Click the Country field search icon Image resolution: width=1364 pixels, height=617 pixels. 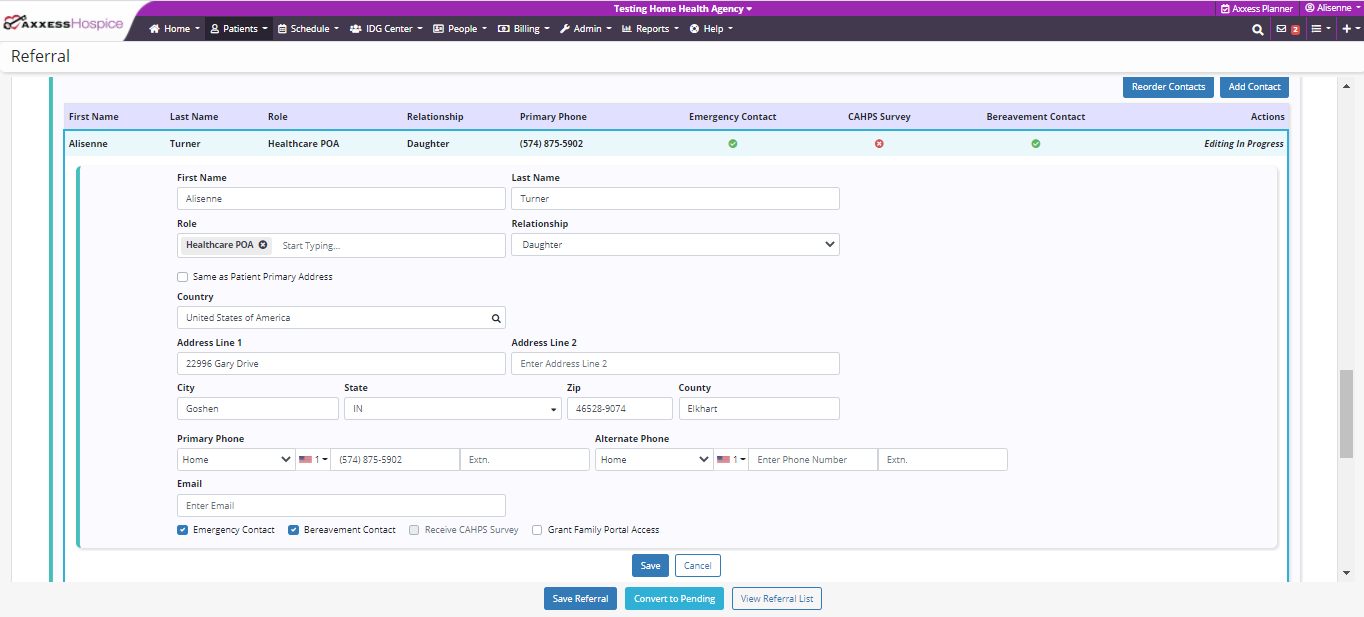coord(495,318)
